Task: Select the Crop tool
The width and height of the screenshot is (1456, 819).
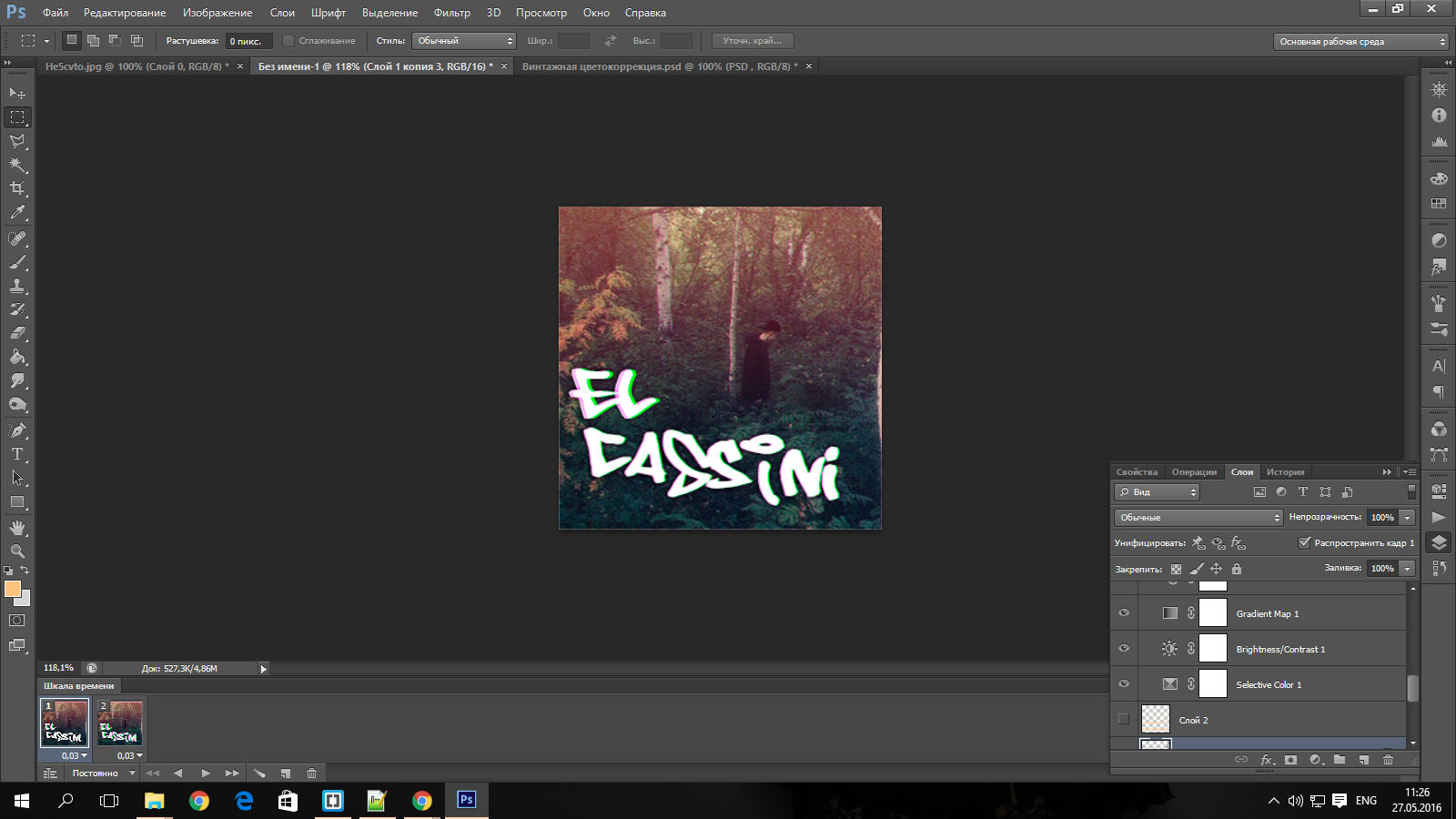Action: click(x=17, y=188)
